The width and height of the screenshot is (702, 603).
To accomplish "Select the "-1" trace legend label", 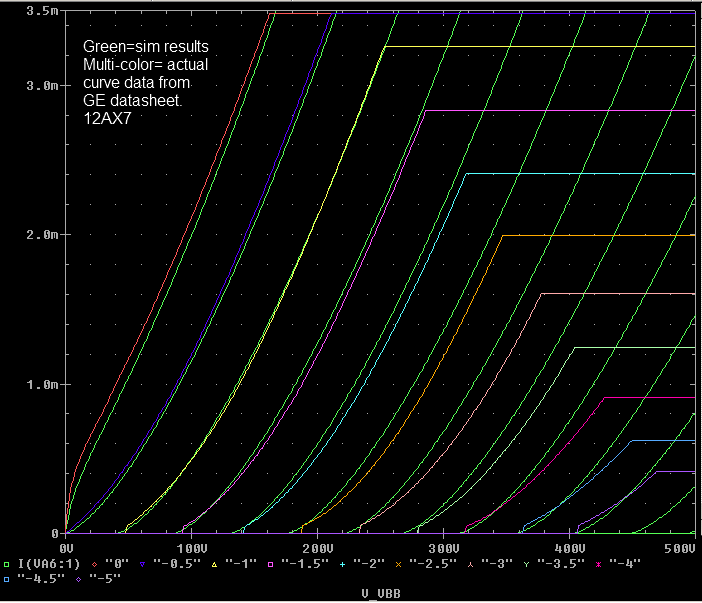I will coord(241,564).
